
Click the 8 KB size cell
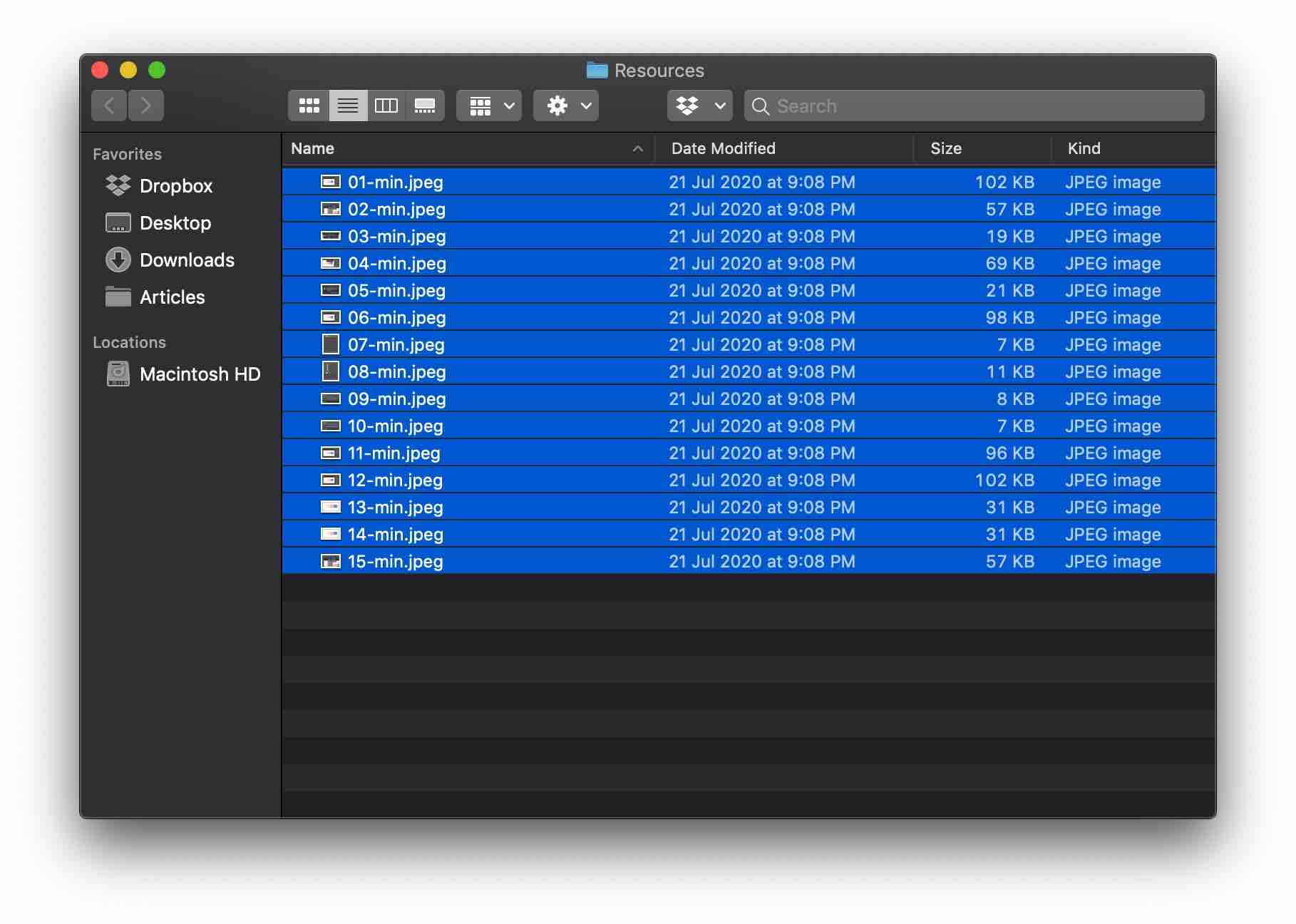point(1016,399)
